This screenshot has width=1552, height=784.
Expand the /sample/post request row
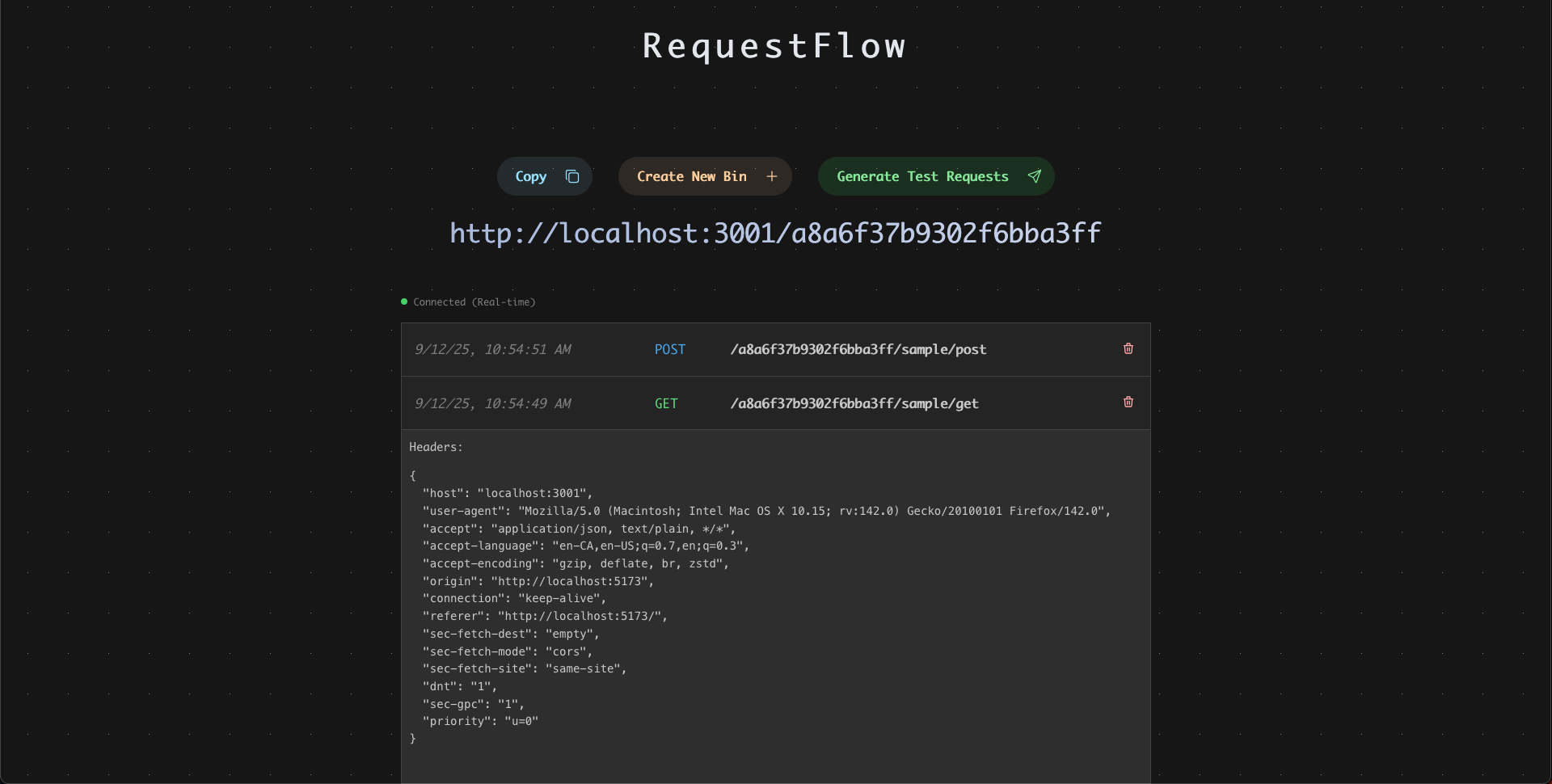point(858,350)
